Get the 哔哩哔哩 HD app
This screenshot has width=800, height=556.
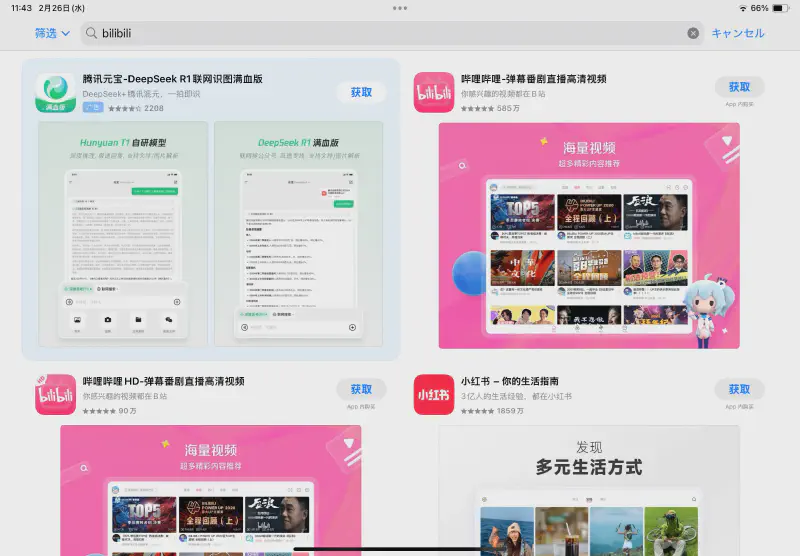[x=361, y=389]
